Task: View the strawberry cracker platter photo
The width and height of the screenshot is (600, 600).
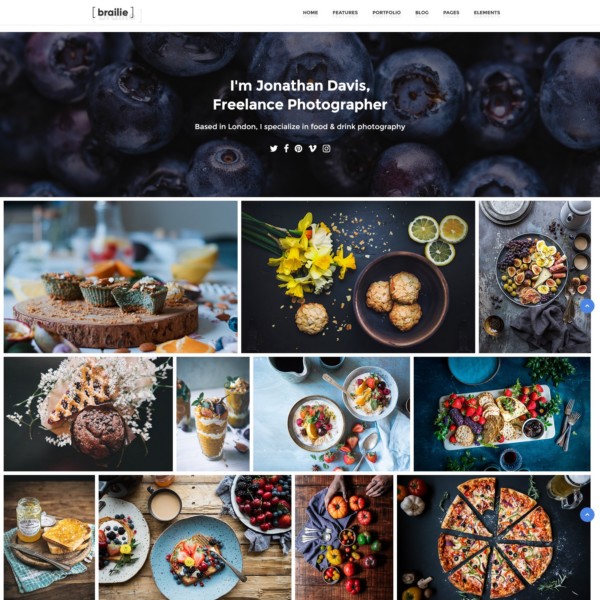Action: [x=502, y=414]
